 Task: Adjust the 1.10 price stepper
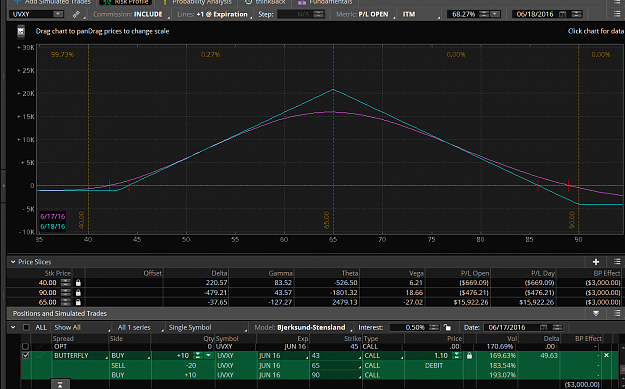click(x=458, y=356)
